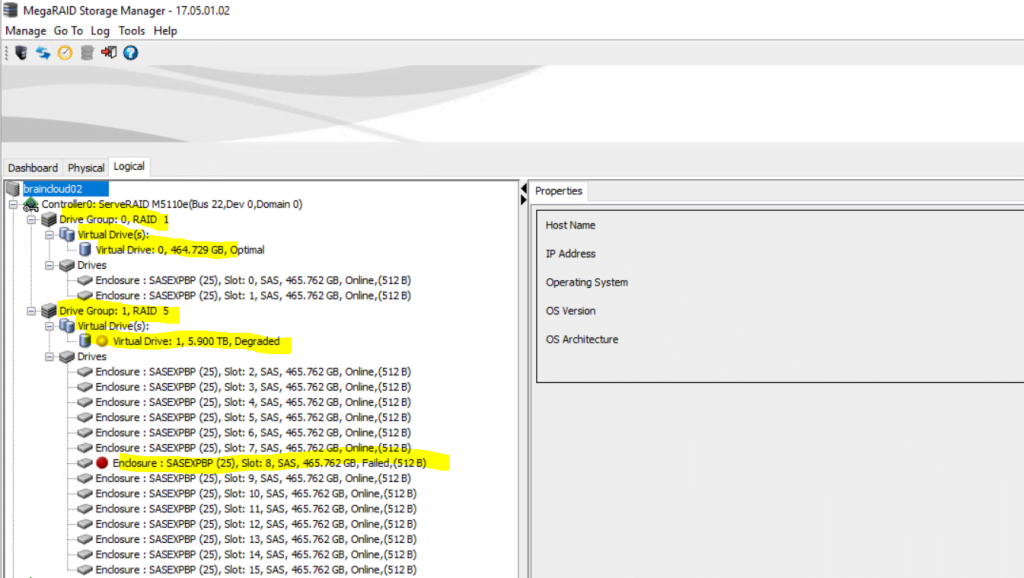Select the Slot 3 drive row
Screen dimensions: 1024x578
(x=253, y=387)
